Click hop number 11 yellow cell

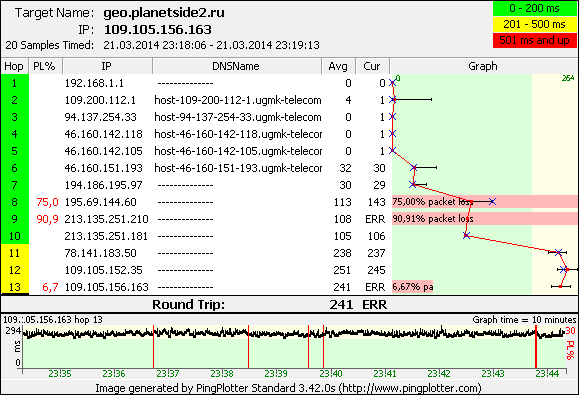(14, 253)
